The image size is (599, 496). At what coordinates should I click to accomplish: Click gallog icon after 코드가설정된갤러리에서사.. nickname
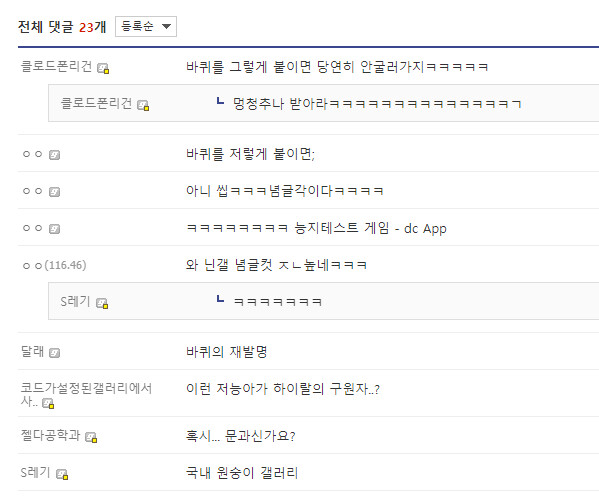(48, 403)
